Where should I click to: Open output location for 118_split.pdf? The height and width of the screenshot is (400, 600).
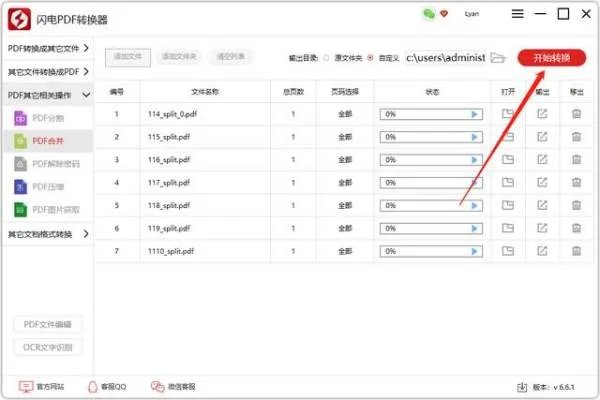[x=542, y=205]
